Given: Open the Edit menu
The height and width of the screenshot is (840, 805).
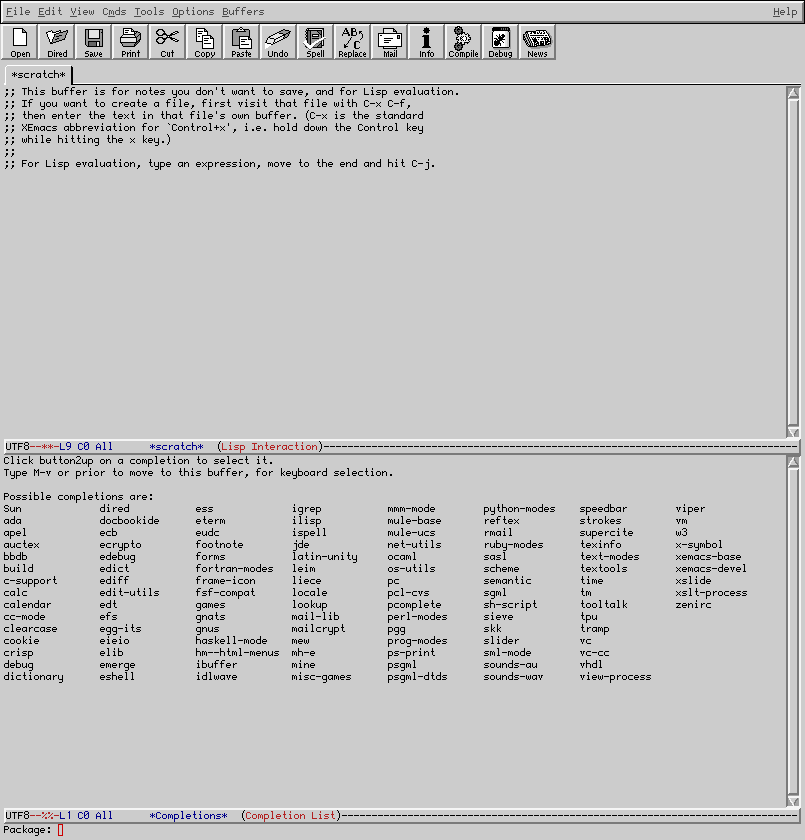Looking at the screenshot, I should coord(50,11).
